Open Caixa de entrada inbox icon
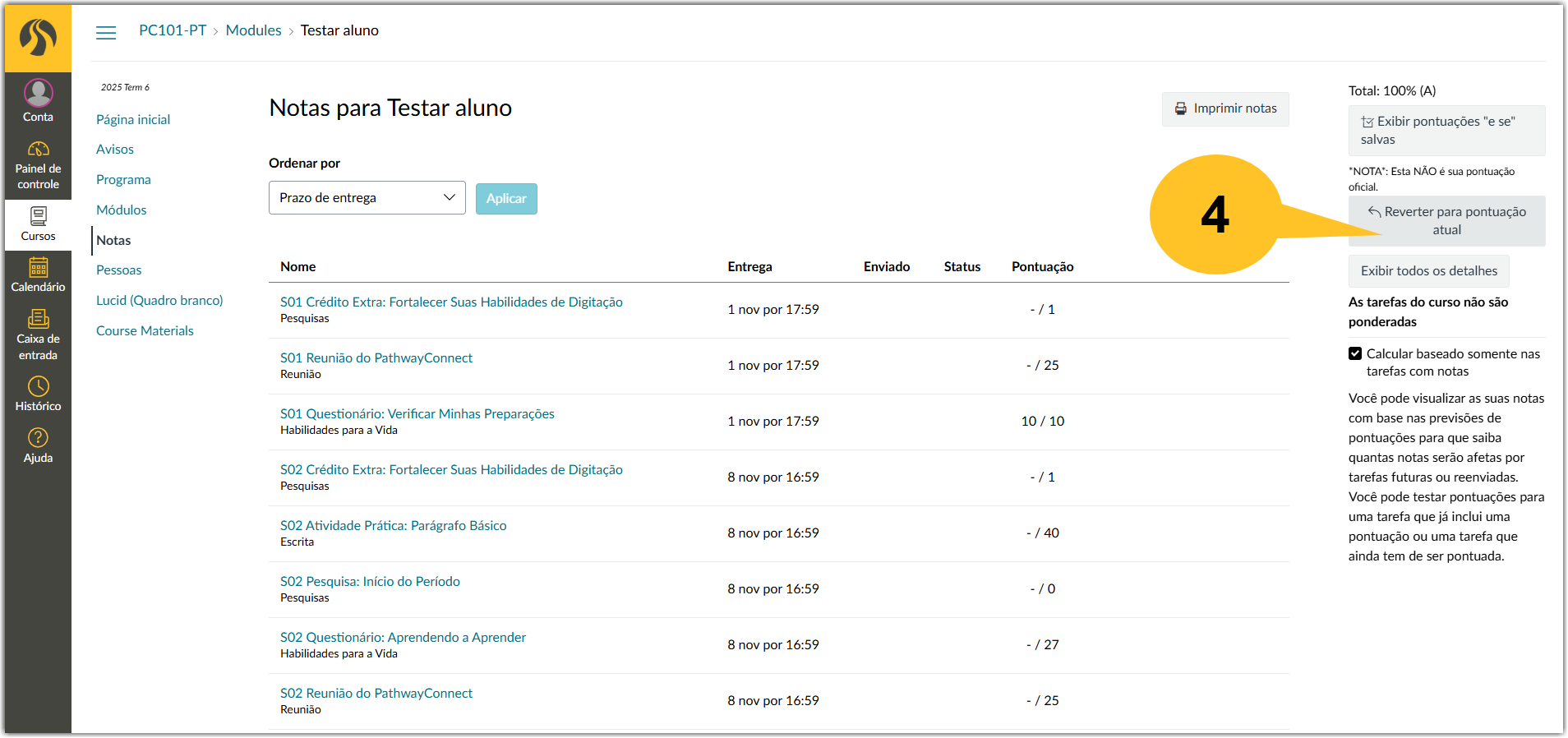 [x=38, y=319]
